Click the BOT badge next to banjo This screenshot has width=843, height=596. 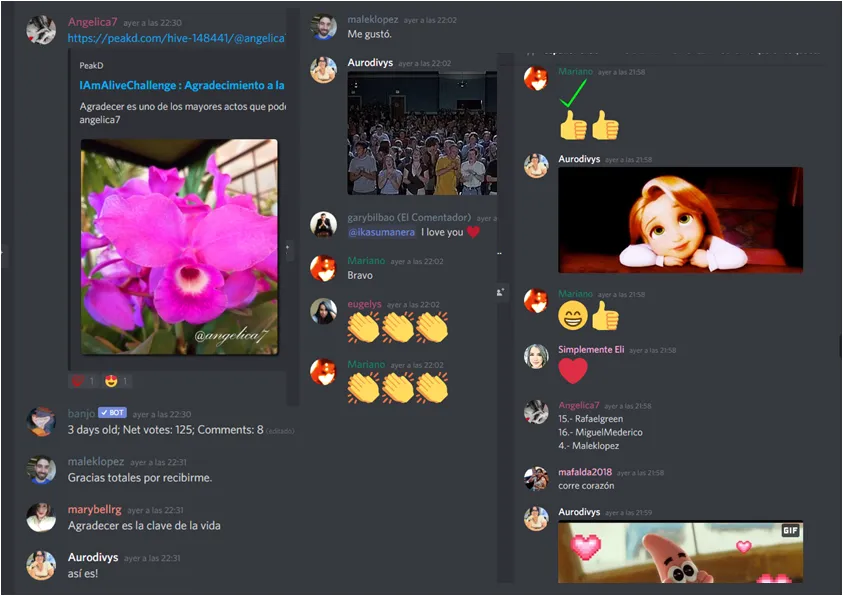(112, 413)
